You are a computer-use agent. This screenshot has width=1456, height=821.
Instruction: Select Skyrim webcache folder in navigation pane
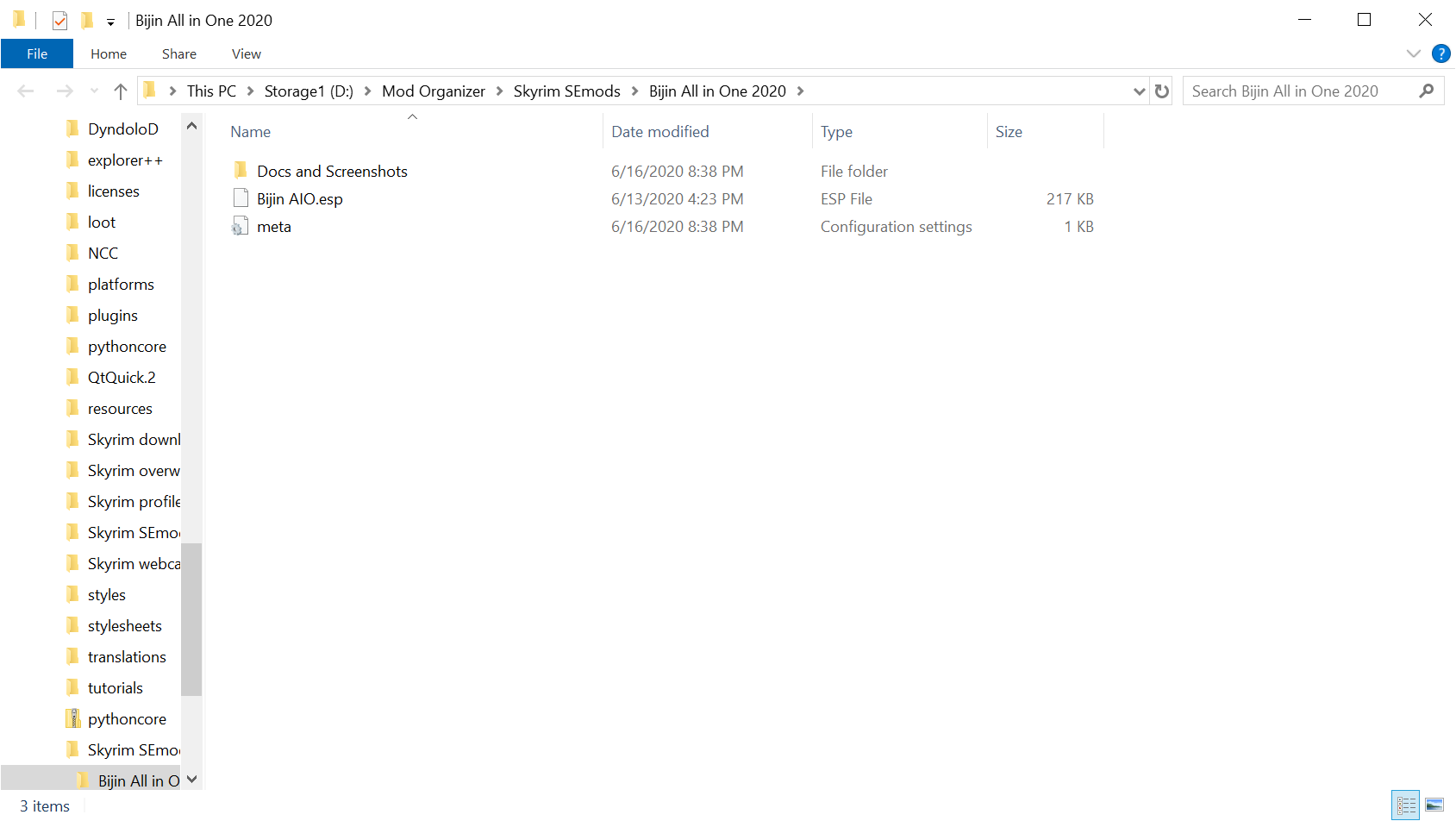coord(134,563)
